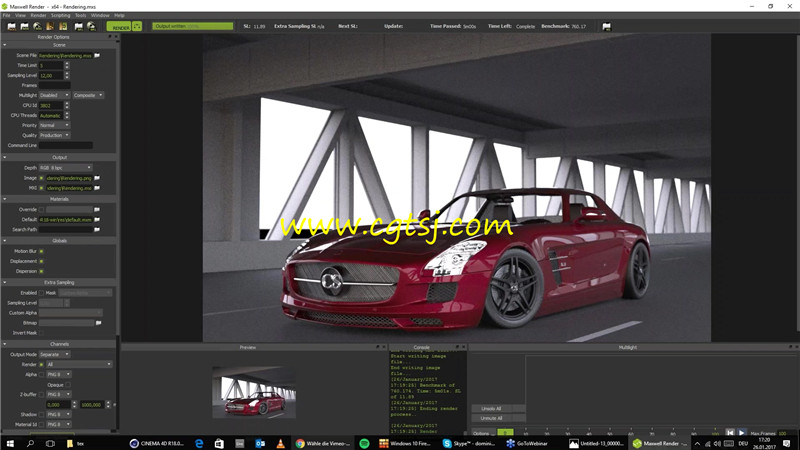Open the Scripting menu
Image resolution: width=800 pixels, height=450 pixels.
(61, 15)
